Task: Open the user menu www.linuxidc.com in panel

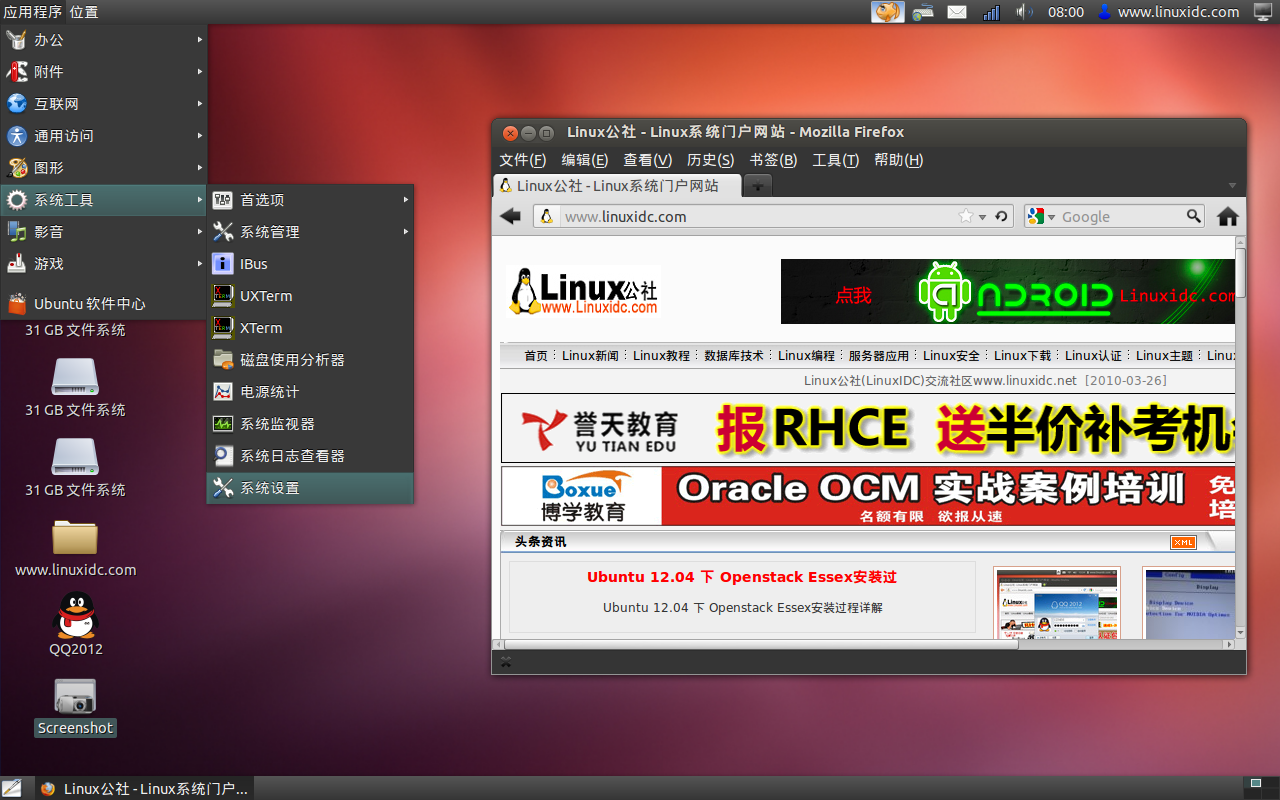Action: tap(1168, 12)
